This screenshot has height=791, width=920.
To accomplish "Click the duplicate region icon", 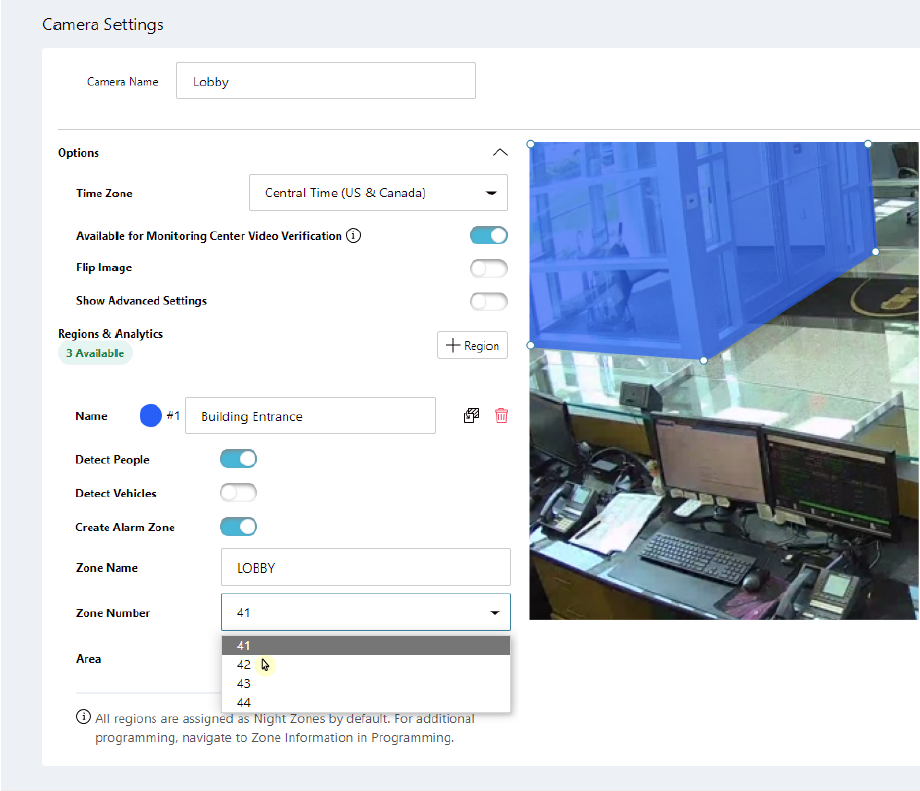I will (x=472, y=416).
